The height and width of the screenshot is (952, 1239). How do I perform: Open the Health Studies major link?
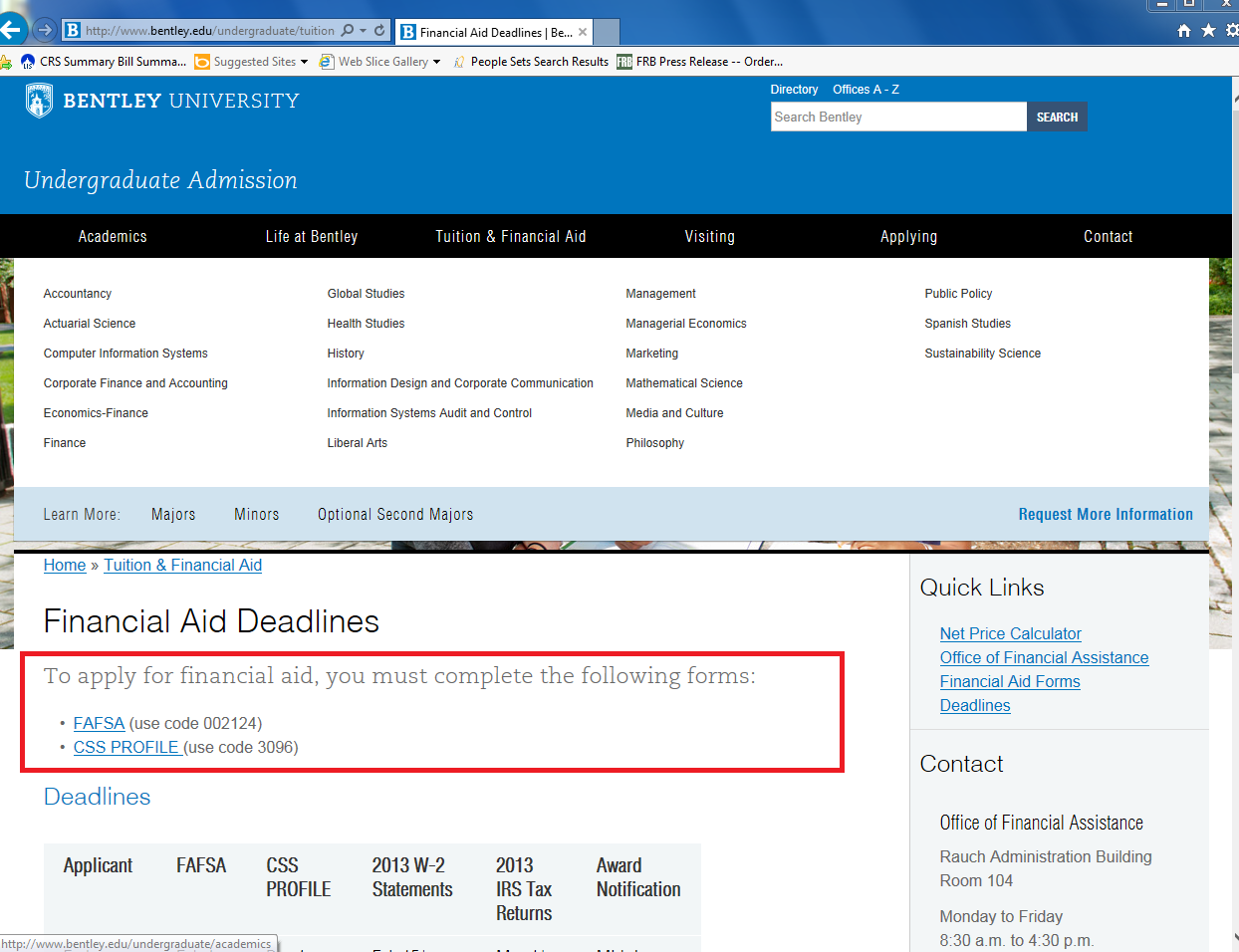coord(367,324)
